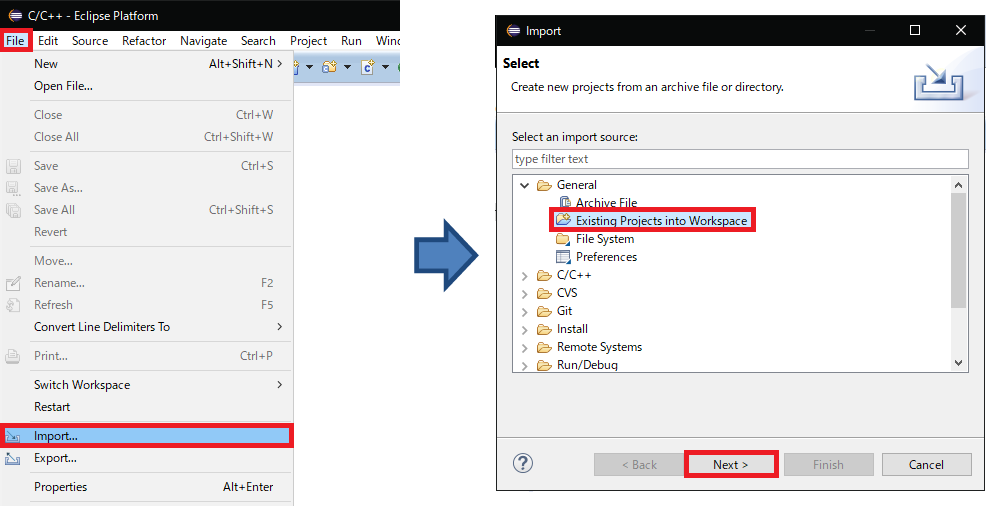
Task: Click the Rename pencil icon in File menu
Action: pos(13,283)
